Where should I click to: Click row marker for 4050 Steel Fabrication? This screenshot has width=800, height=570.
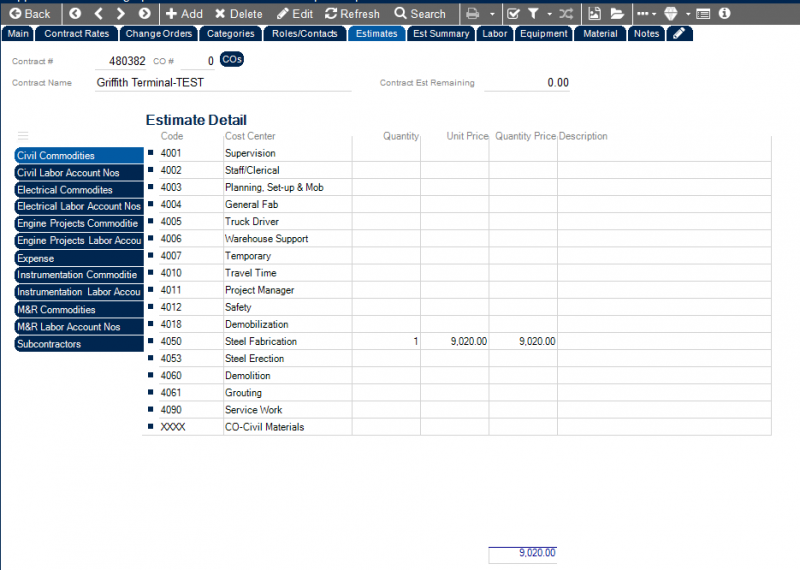(151, 340)
